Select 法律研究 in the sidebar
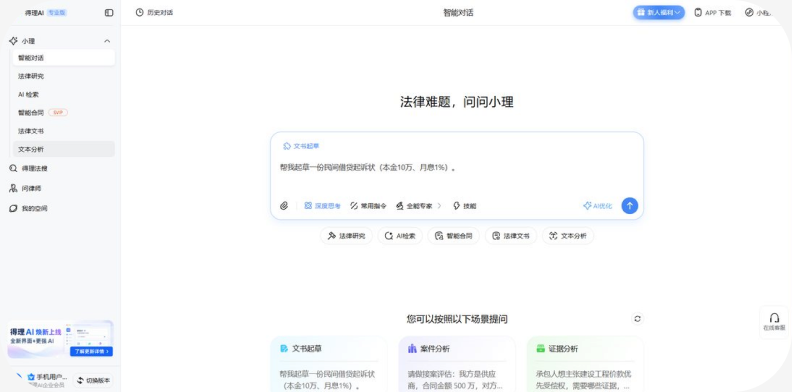792x392 pixels. tap(64, 76)
